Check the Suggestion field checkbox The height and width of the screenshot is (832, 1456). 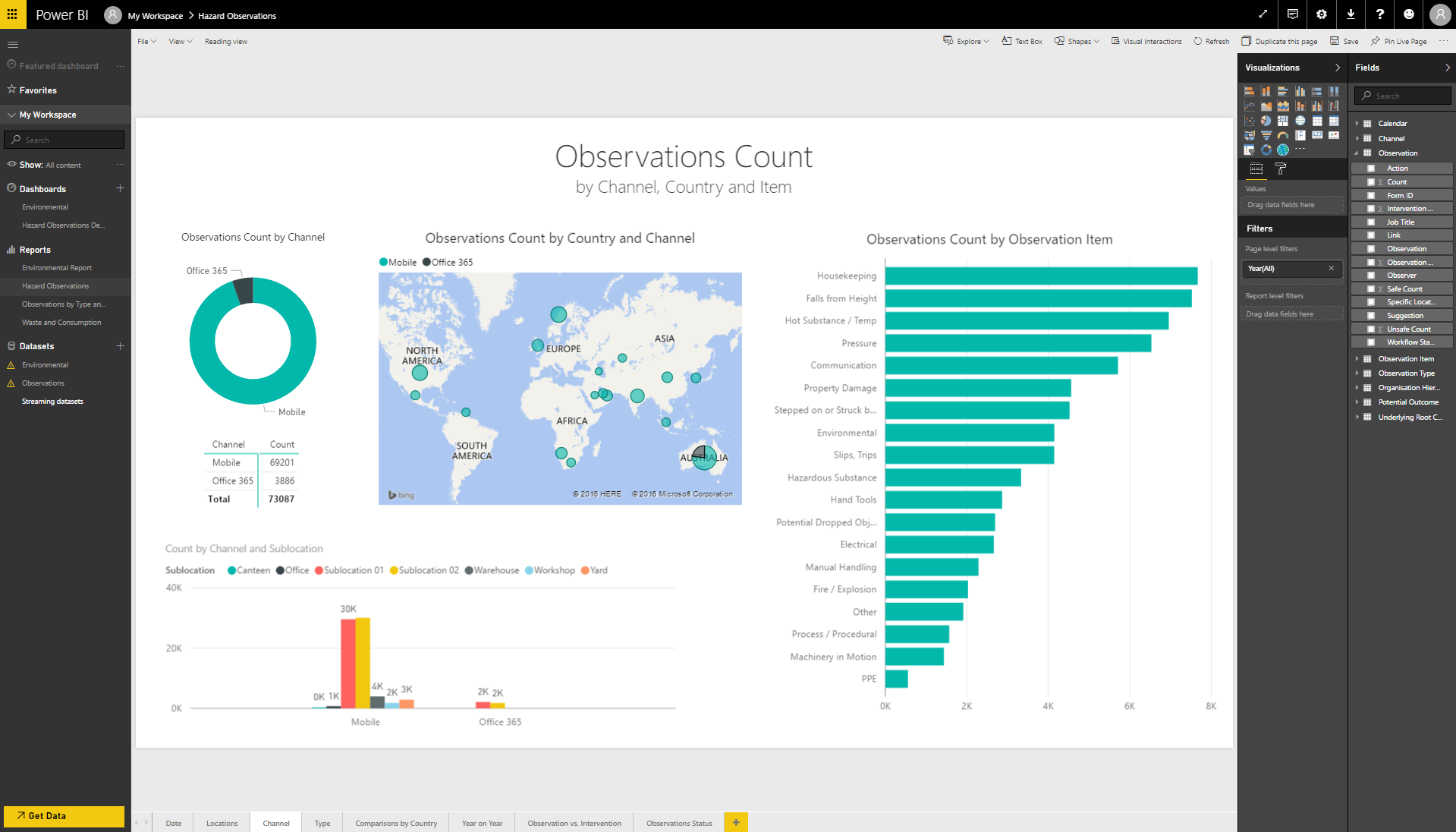pos(1371,316)
